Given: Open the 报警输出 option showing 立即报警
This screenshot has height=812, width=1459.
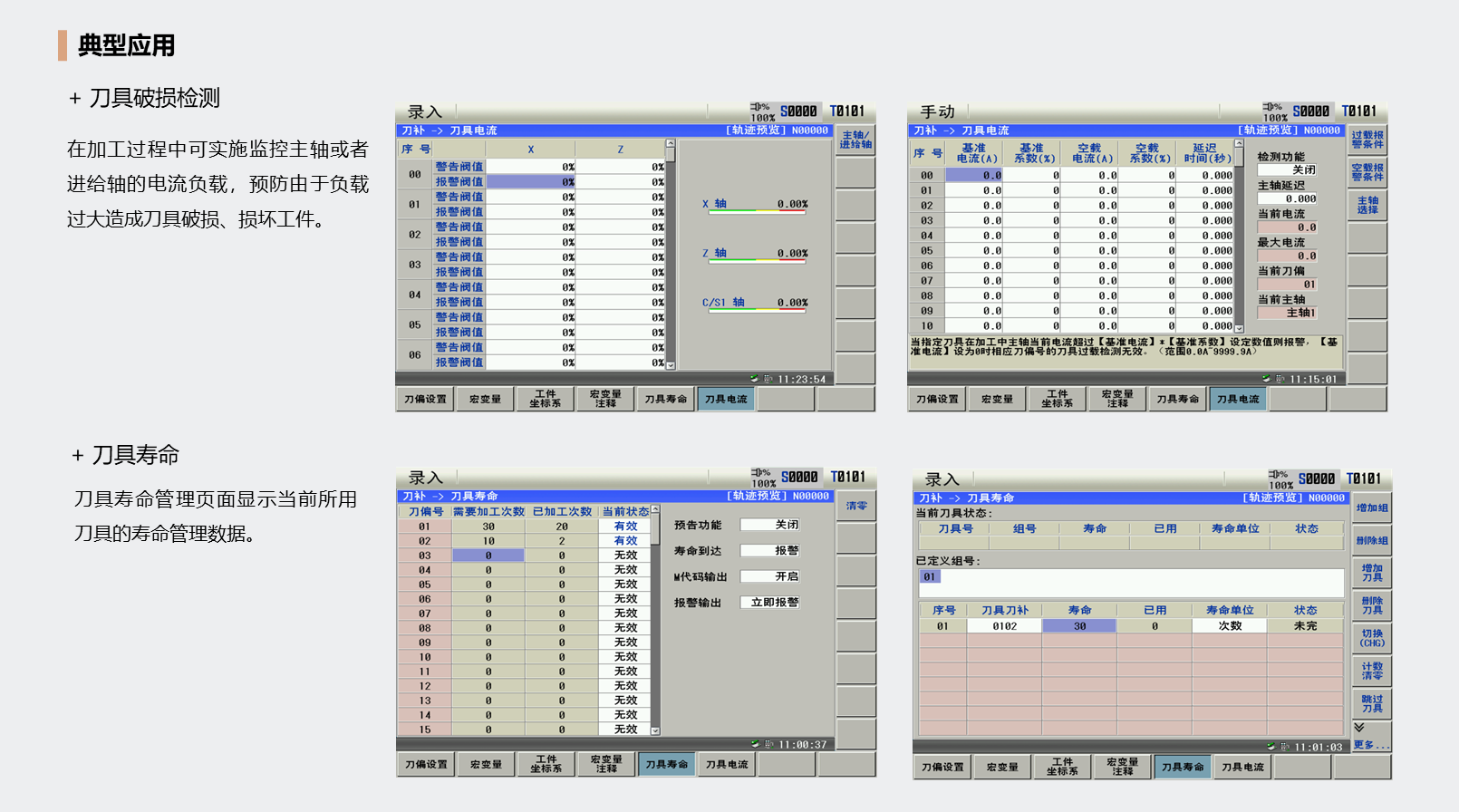Looking at the screenshot, I should pyautogui.click(x=770, y=603).
